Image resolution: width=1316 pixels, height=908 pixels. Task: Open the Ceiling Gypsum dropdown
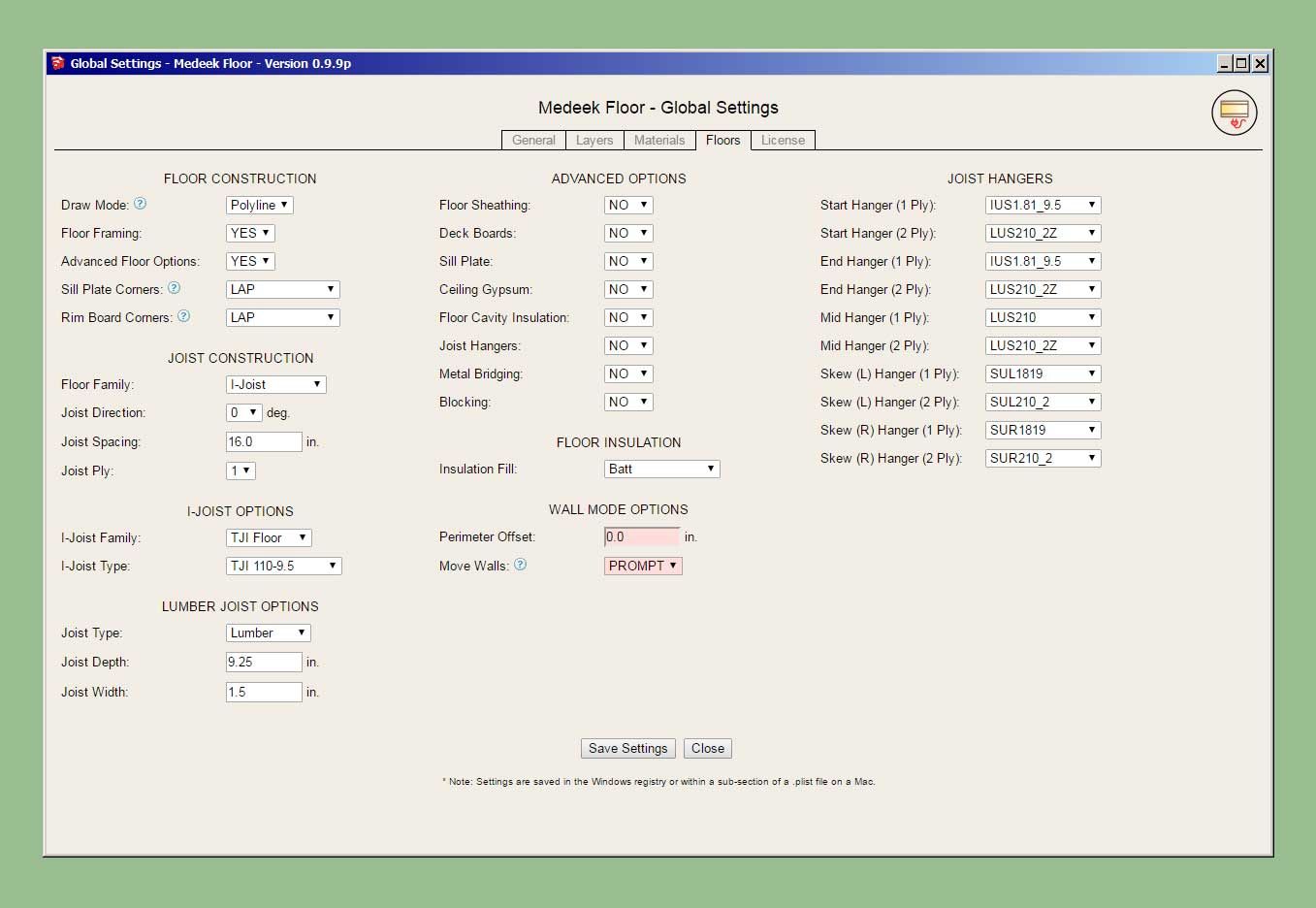click(x=628, y=289)
